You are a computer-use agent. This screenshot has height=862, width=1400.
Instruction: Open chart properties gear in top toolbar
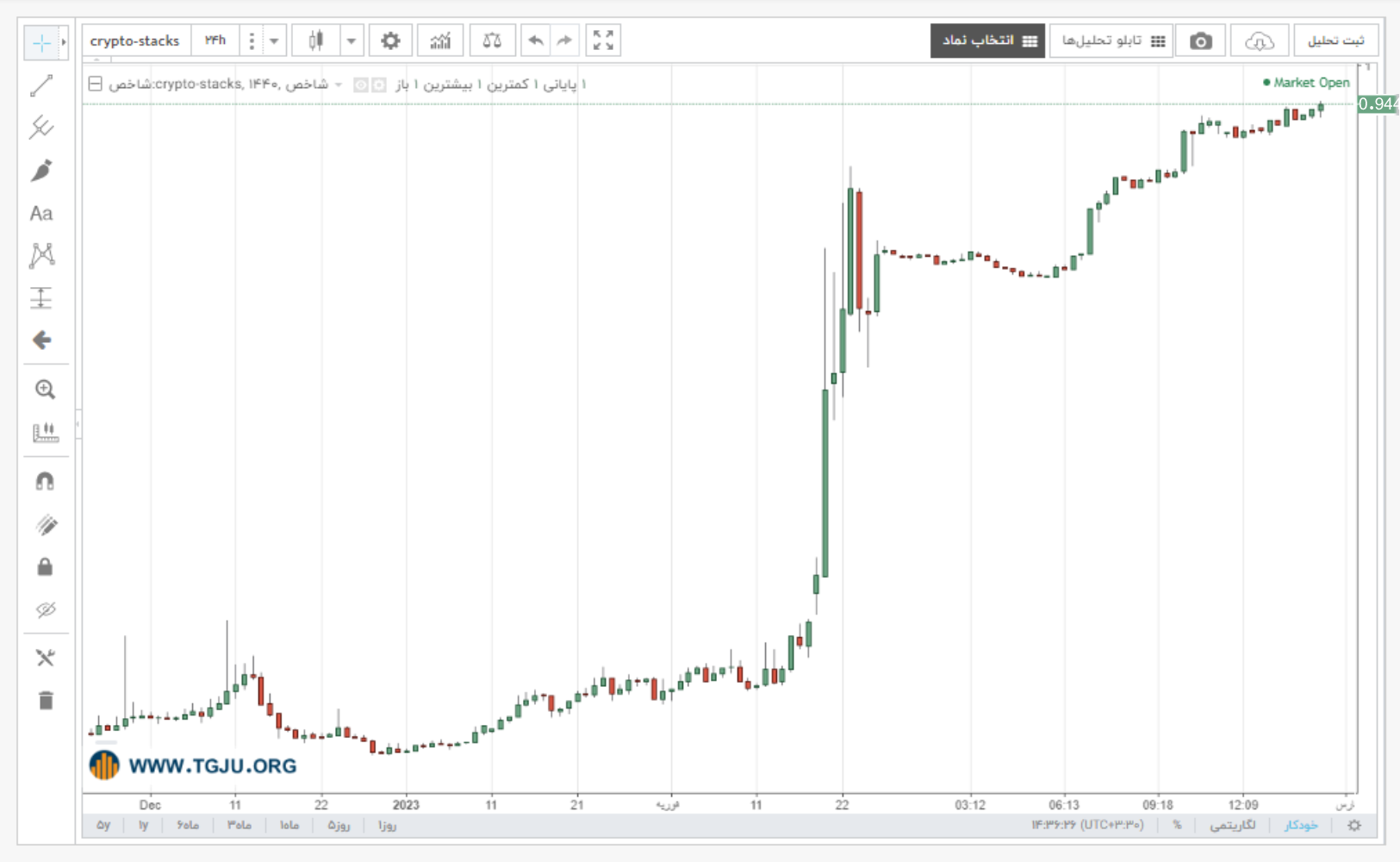point(390,41)
